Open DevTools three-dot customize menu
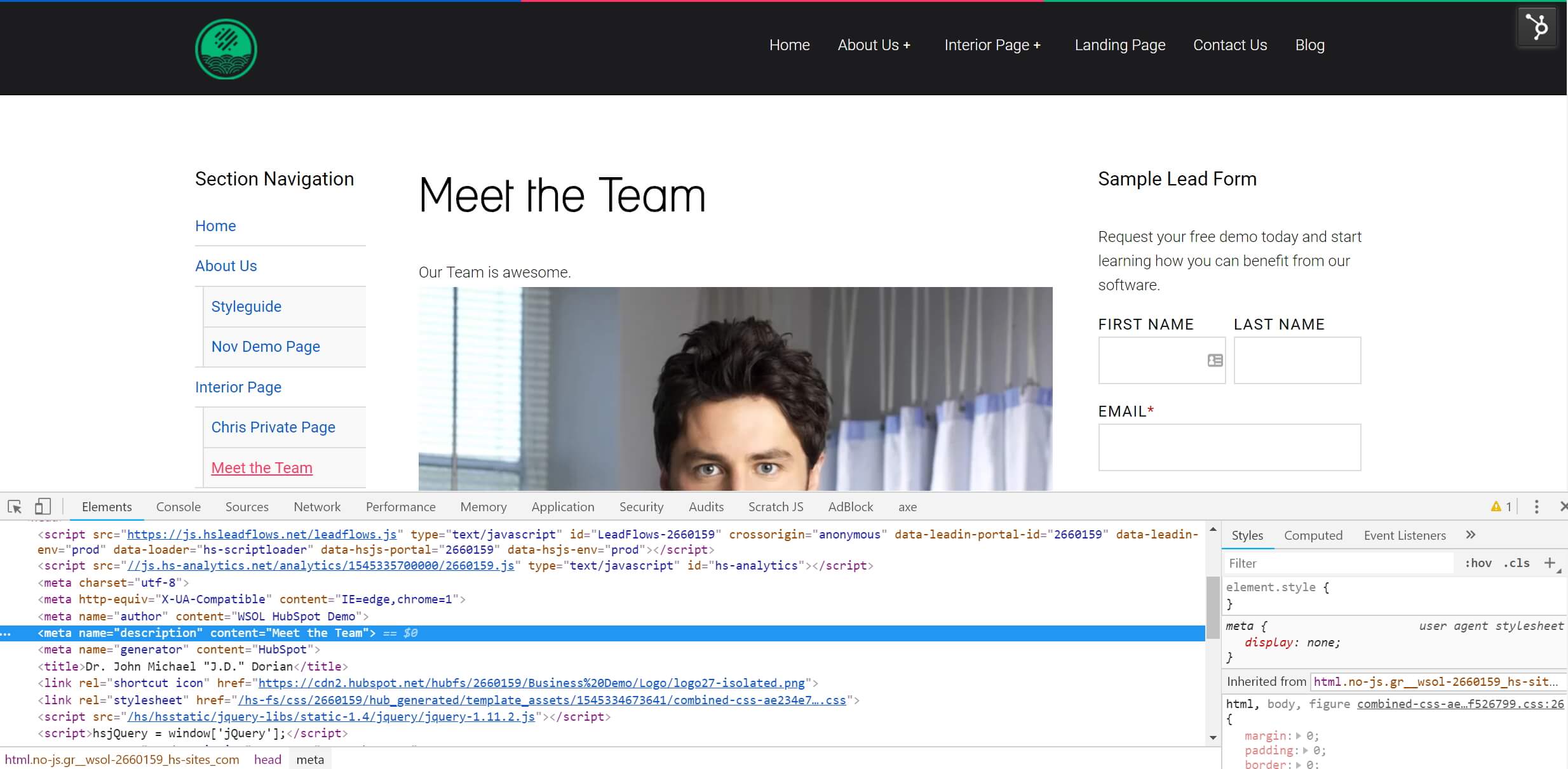The width and height of the screenshot is (1568, 769). [x=1537, y=507]
